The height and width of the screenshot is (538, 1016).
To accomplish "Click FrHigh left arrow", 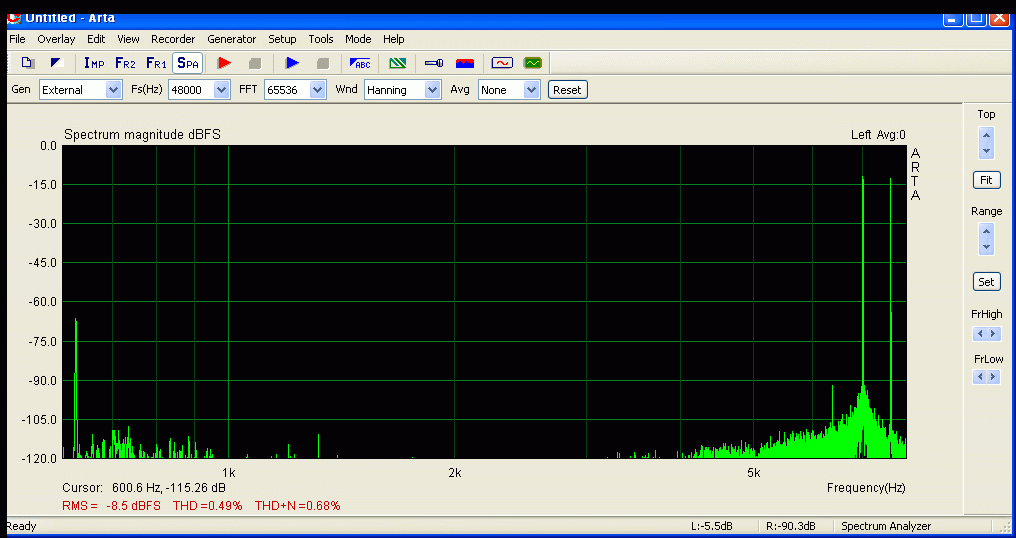I will (x=980, y=334).
